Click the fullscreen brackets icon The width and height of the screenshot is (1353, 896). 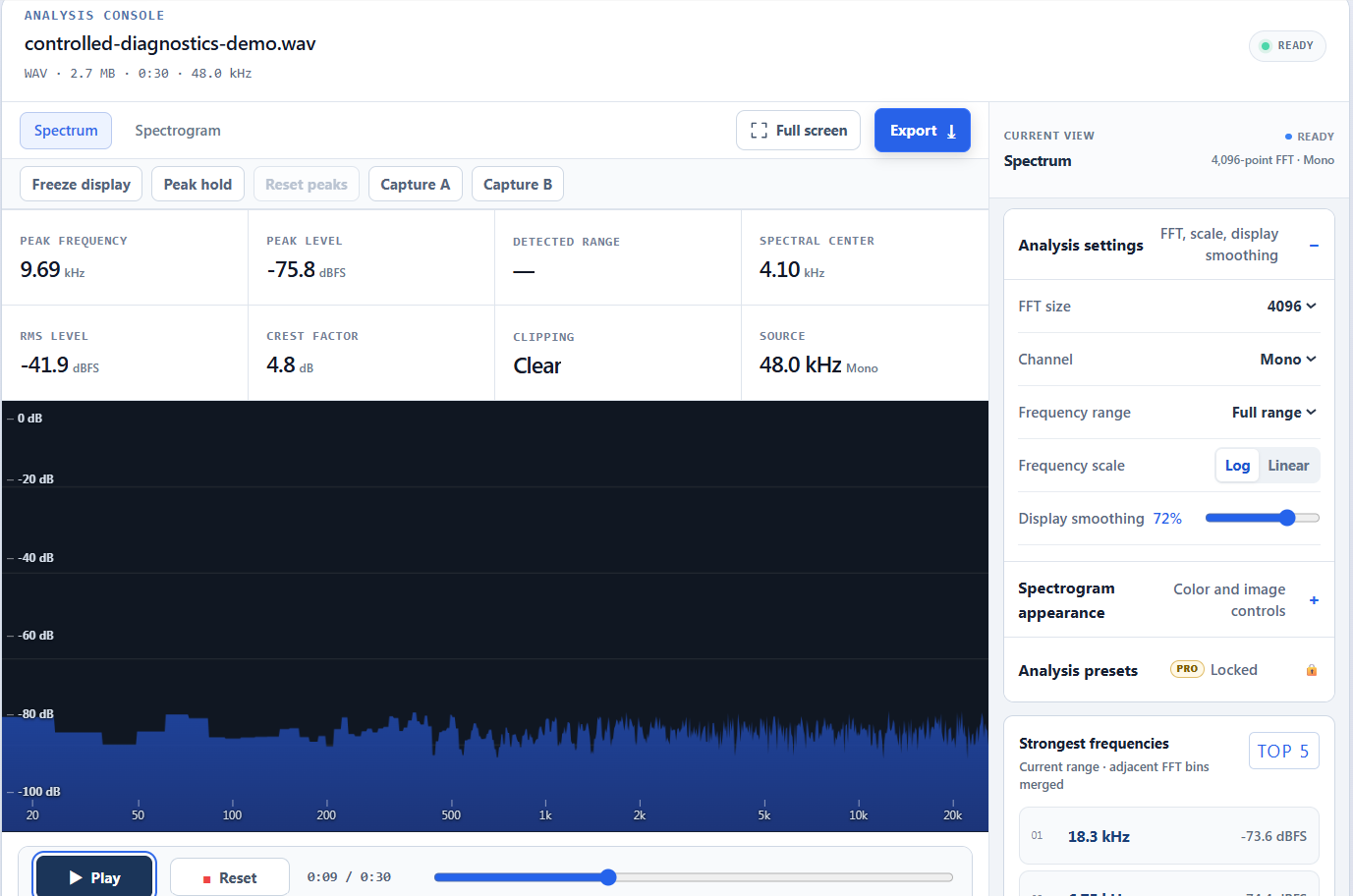(759, 131)
